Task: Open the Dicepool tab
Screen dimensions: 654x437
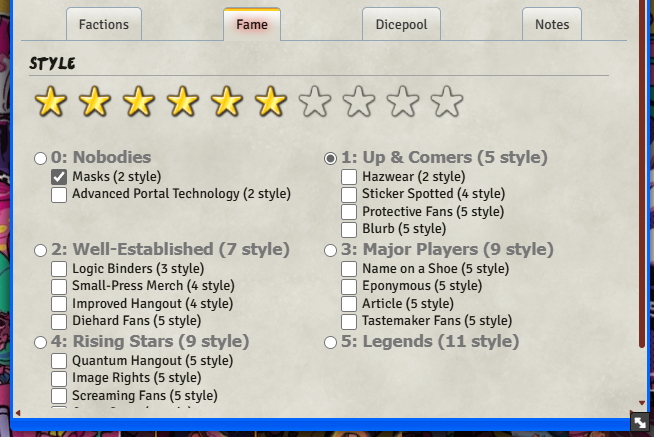Action: pyautogui.click(x=399, y=24)
